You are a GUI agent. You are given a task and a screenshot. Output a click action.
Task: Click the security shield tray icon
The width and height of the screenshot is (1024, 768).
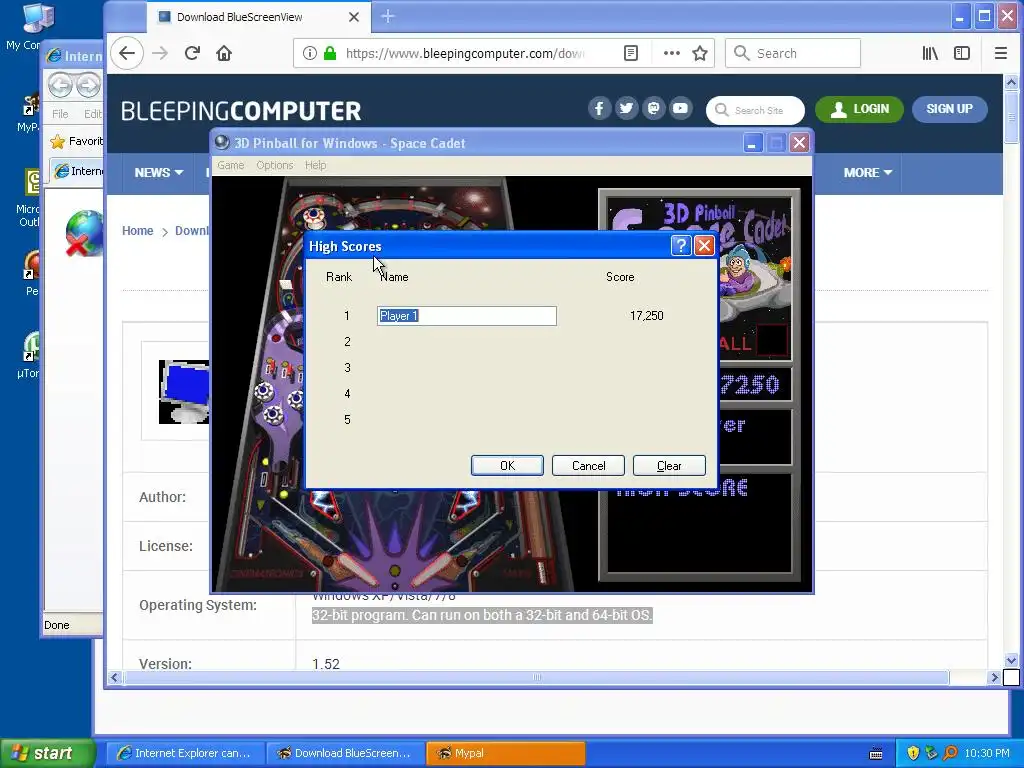(912, 753)
